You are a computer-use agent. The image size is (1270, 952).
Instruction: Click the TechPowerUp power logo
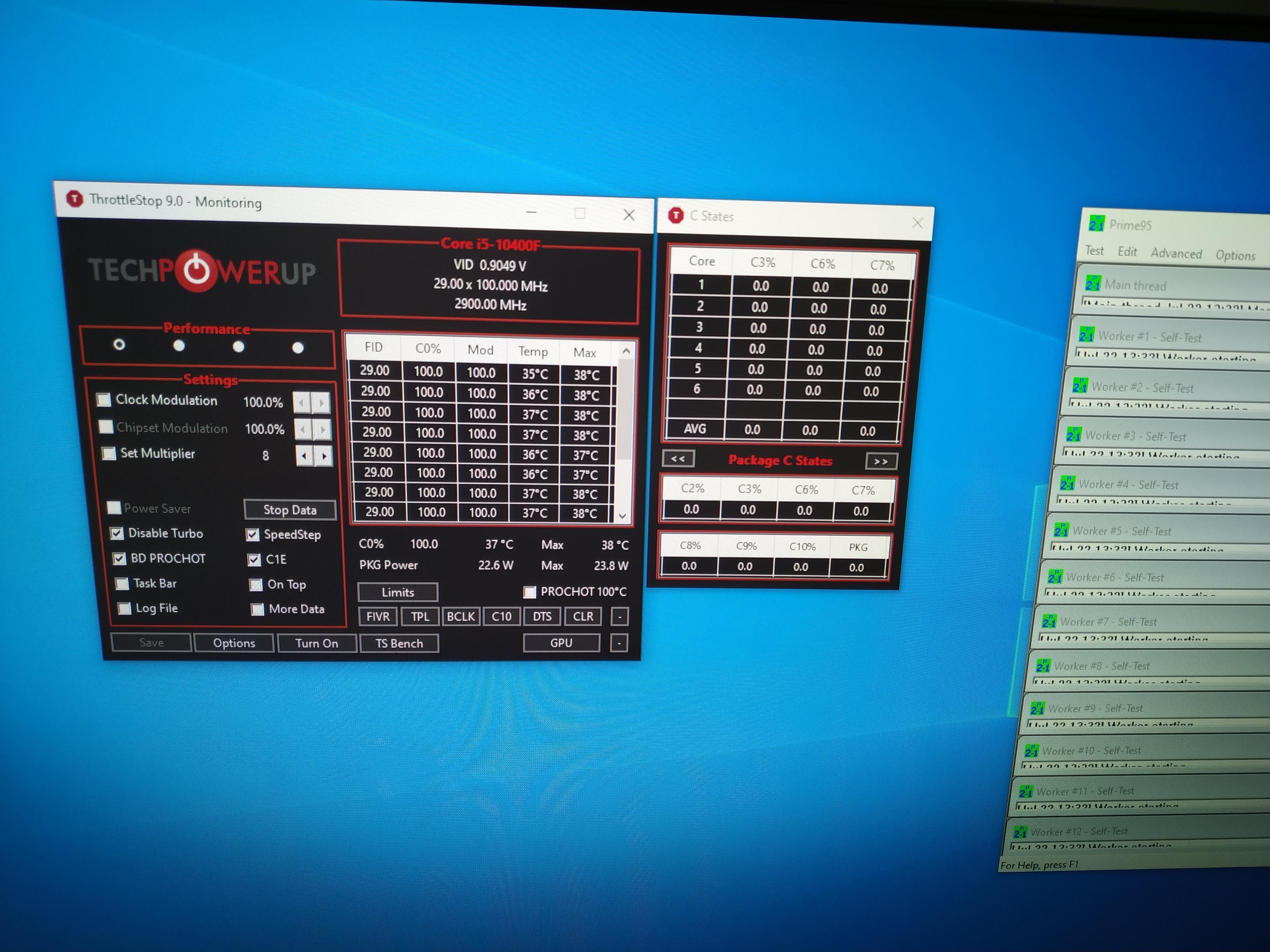[196, 270]
